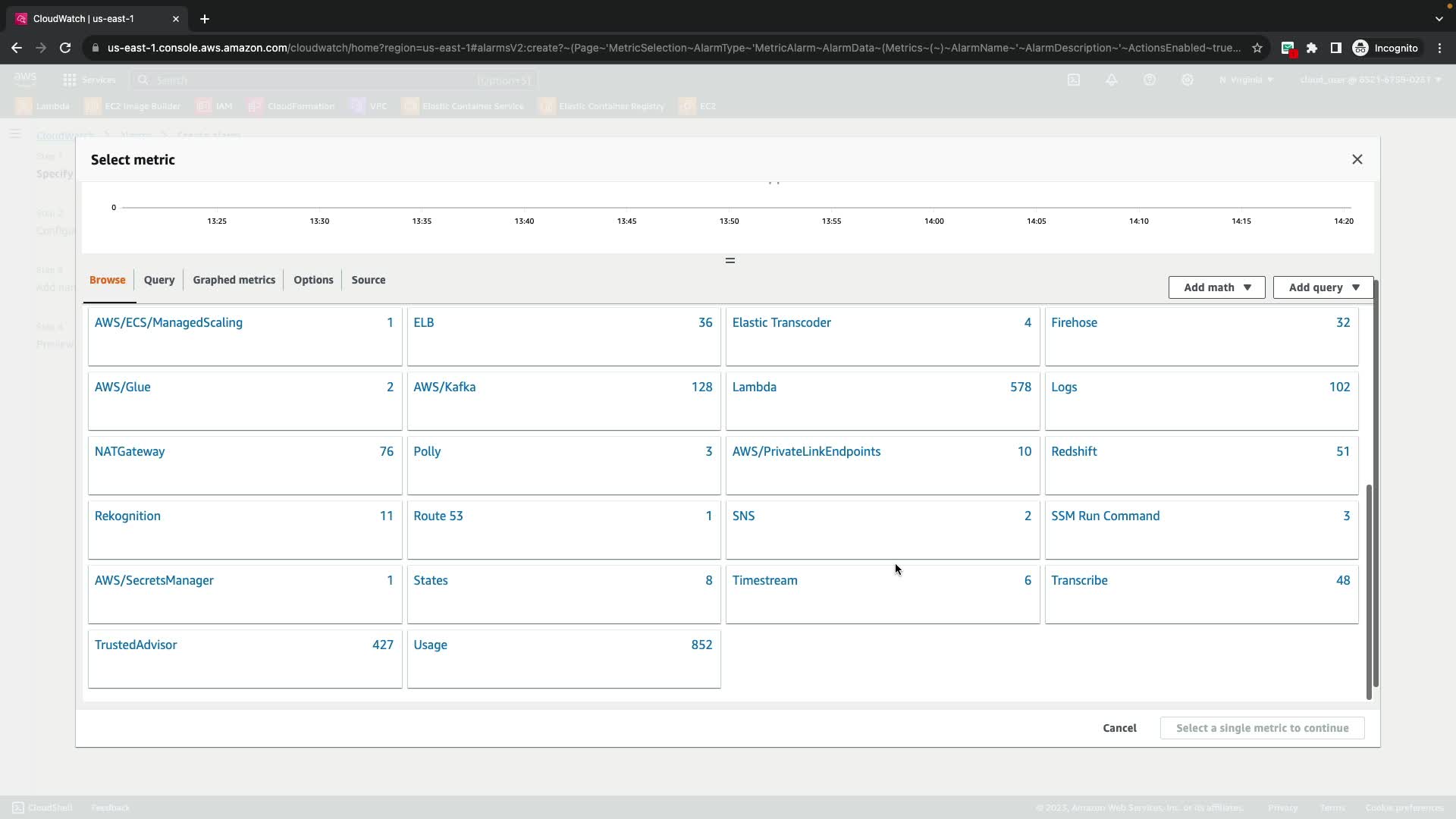Open the browser extensions puzzle icon
The height and width of the screenshot is (819, 1456).
pyautogui.click(x=1312, y=48)
